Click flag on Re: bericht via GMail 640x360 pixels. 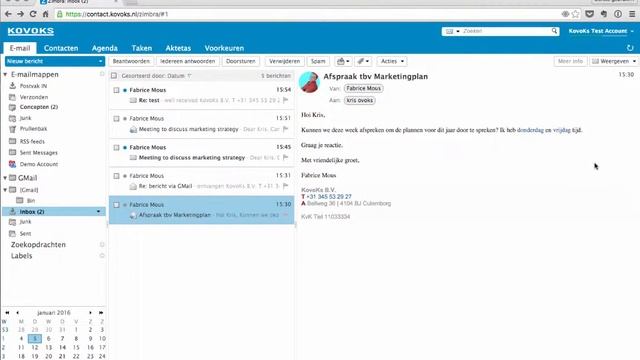click(x=285, y=186)
